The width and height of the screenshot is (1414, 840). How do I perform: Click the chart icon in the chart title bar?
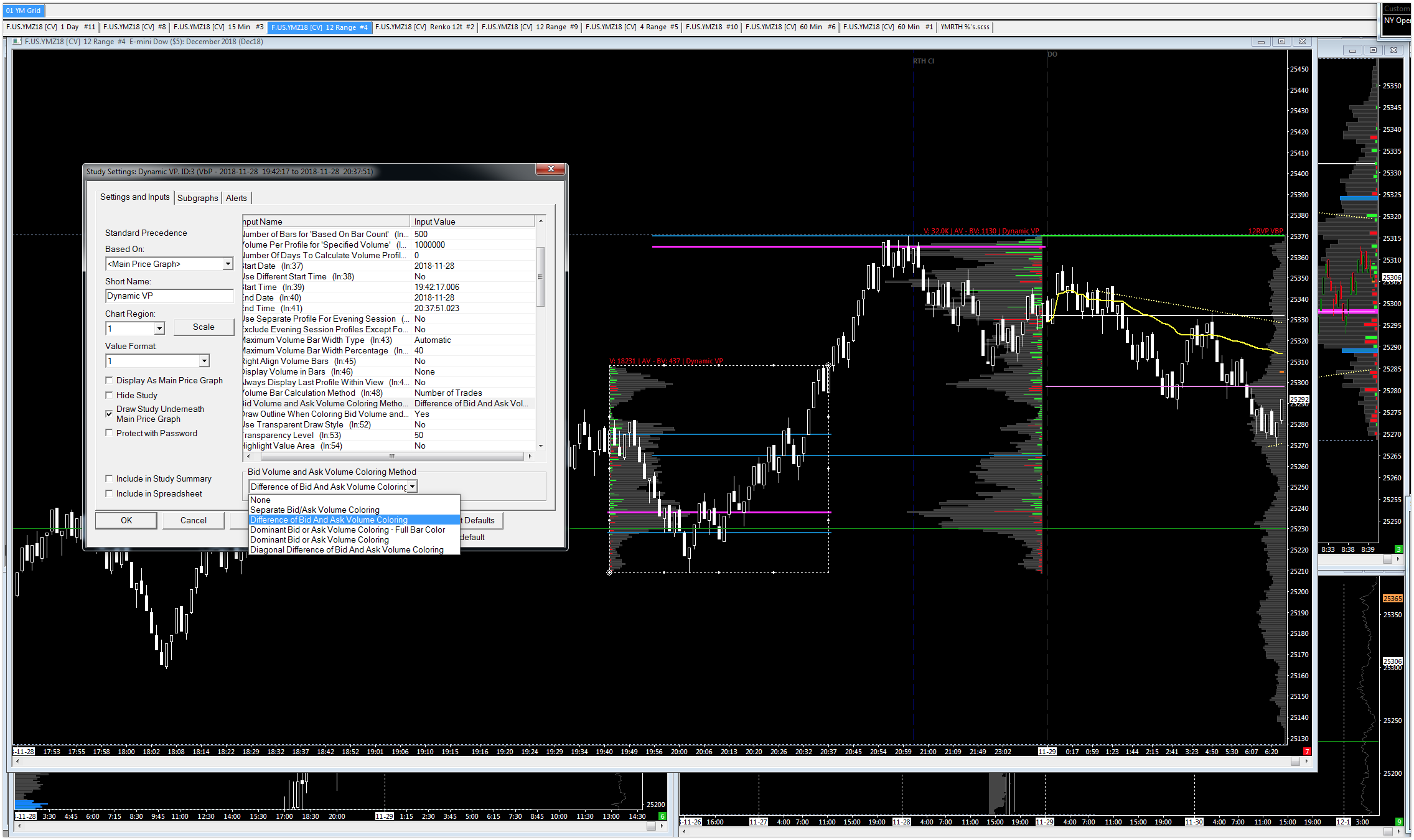[17, 42]
